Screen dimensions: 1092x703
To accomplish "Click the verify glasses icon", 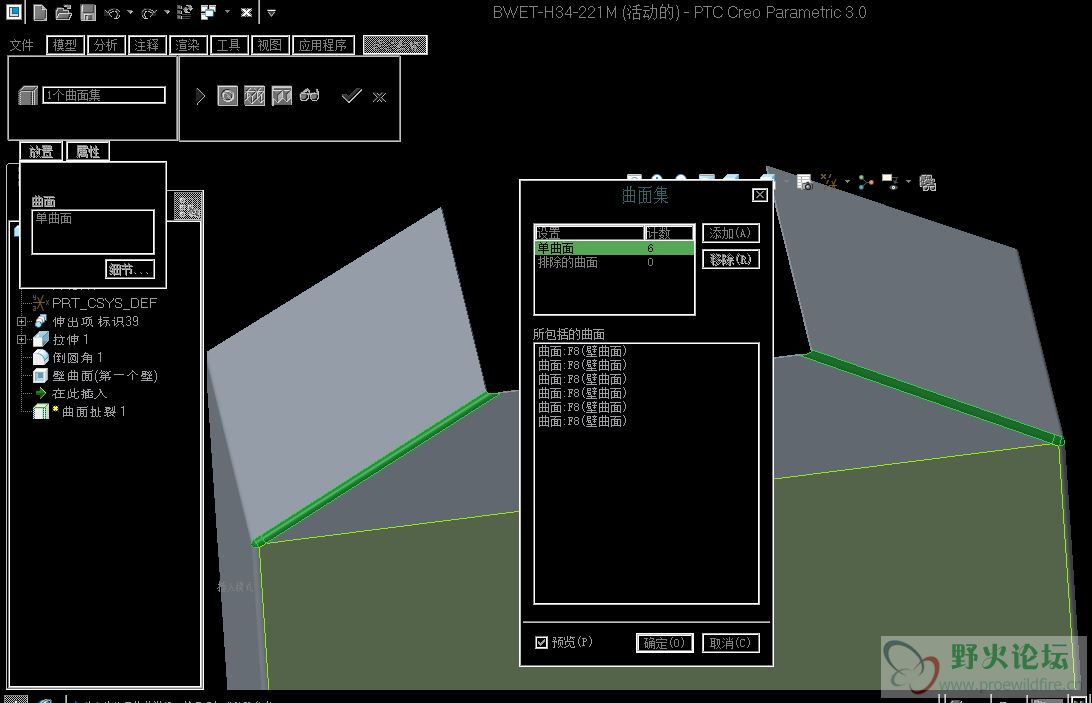I will [x=309, y=95].
